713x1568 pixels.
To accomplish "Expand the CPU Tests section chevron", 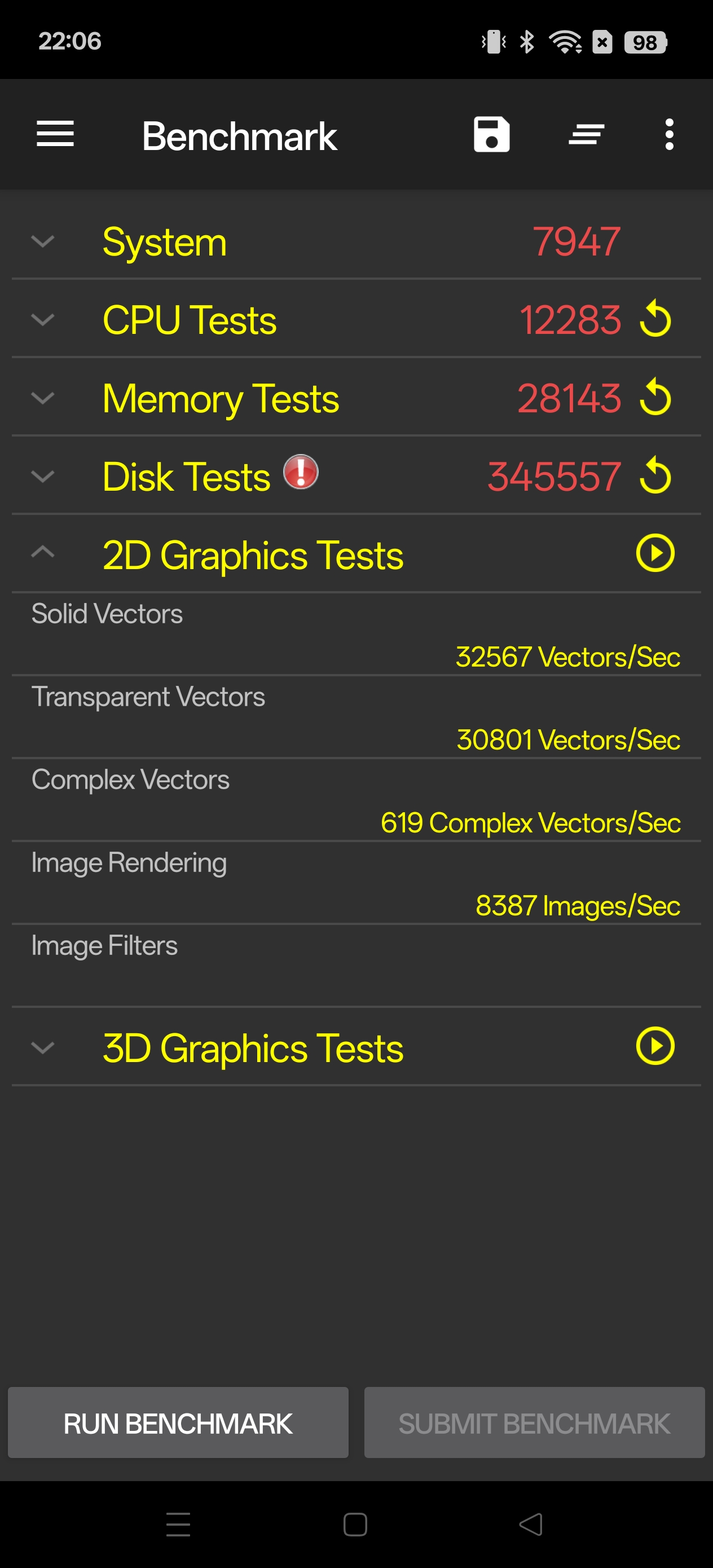I will pyautogui.click(x=43, y=319).
